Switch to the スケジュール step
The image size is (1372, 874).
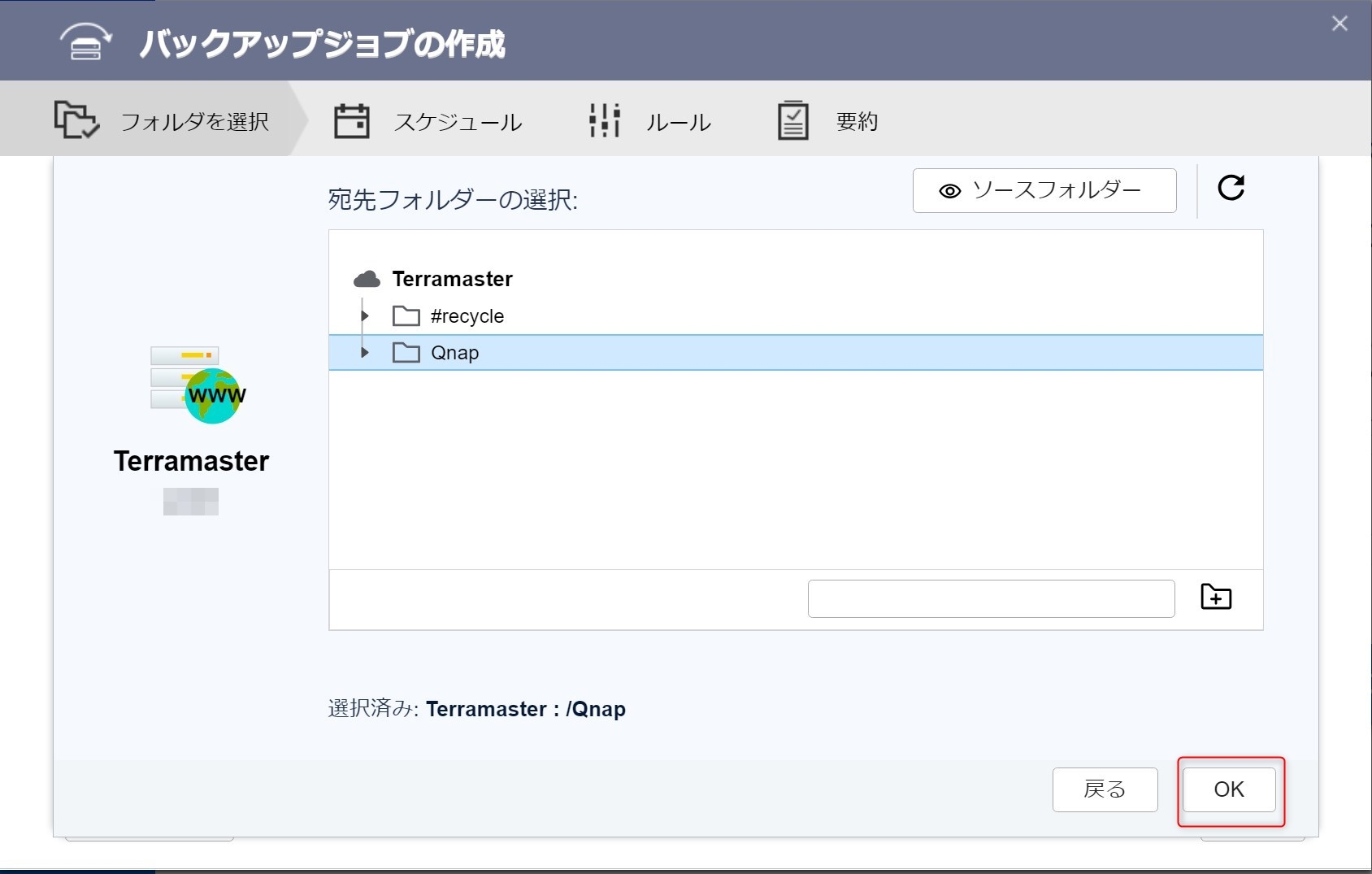[458, 122]
